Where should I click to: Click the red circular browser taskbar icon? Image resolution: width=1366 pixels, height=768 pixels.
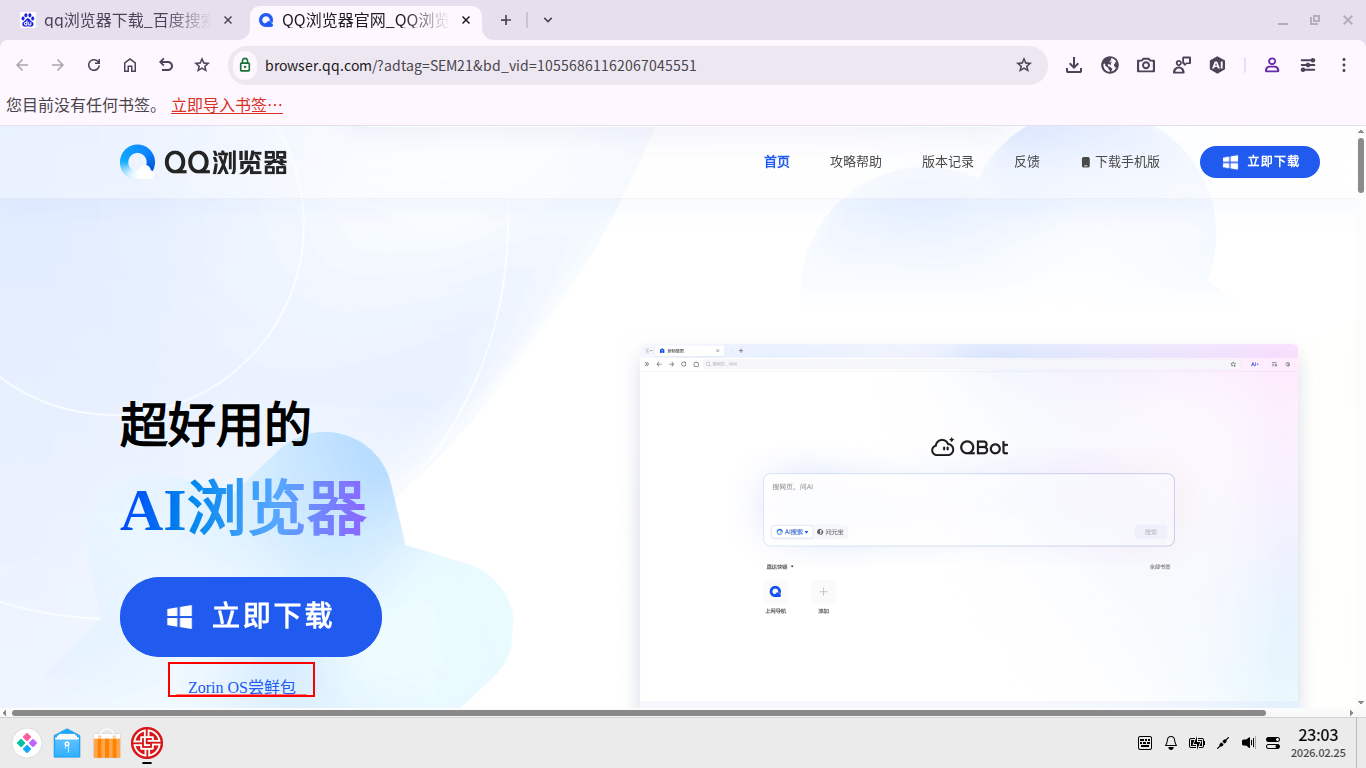click(x=147, y=743)
